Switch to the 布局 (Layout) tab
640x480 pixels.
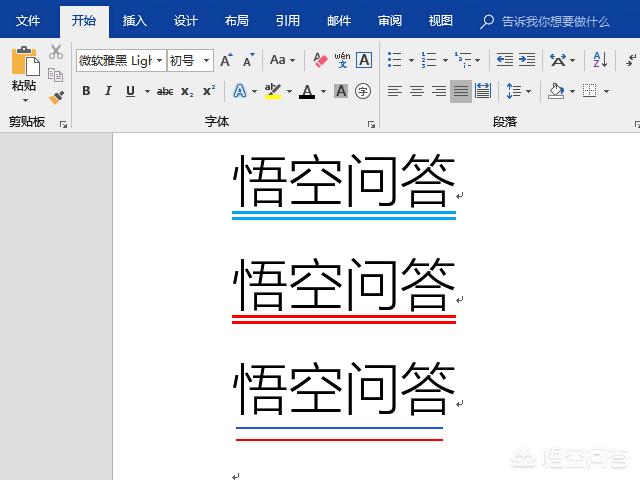(236, 20)
